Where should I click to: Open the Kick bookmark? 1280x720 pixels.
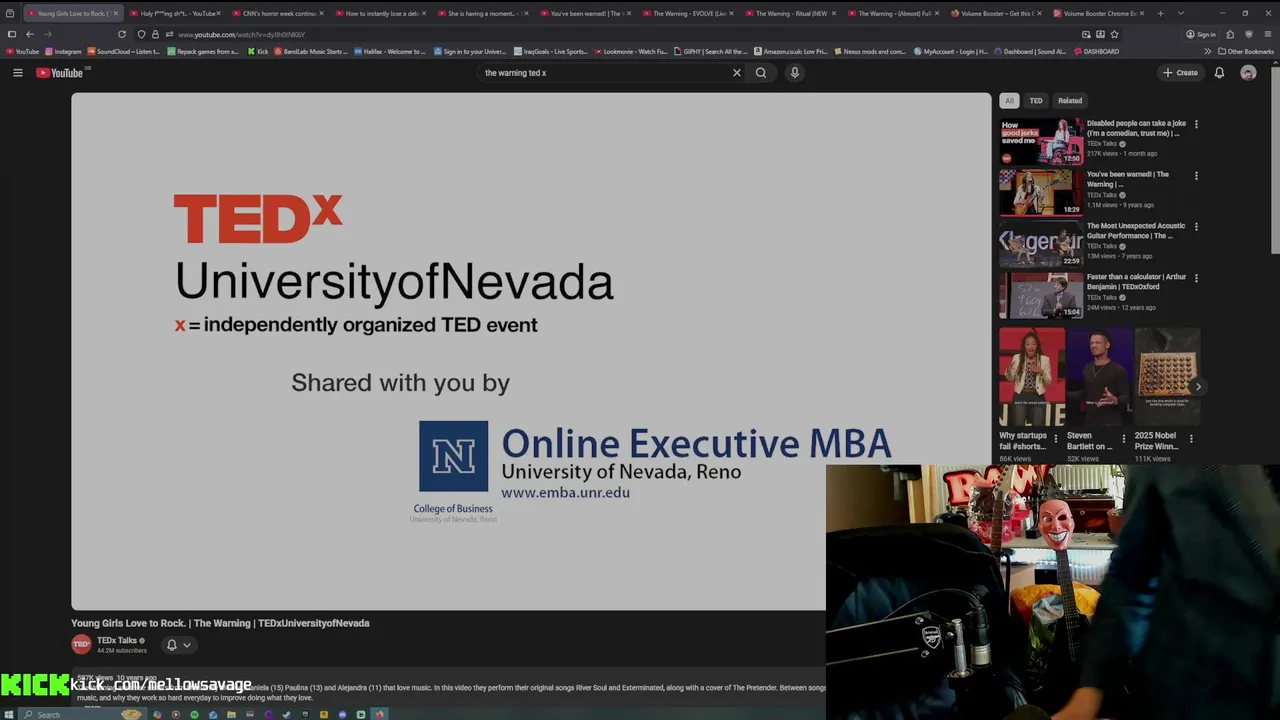259,51
